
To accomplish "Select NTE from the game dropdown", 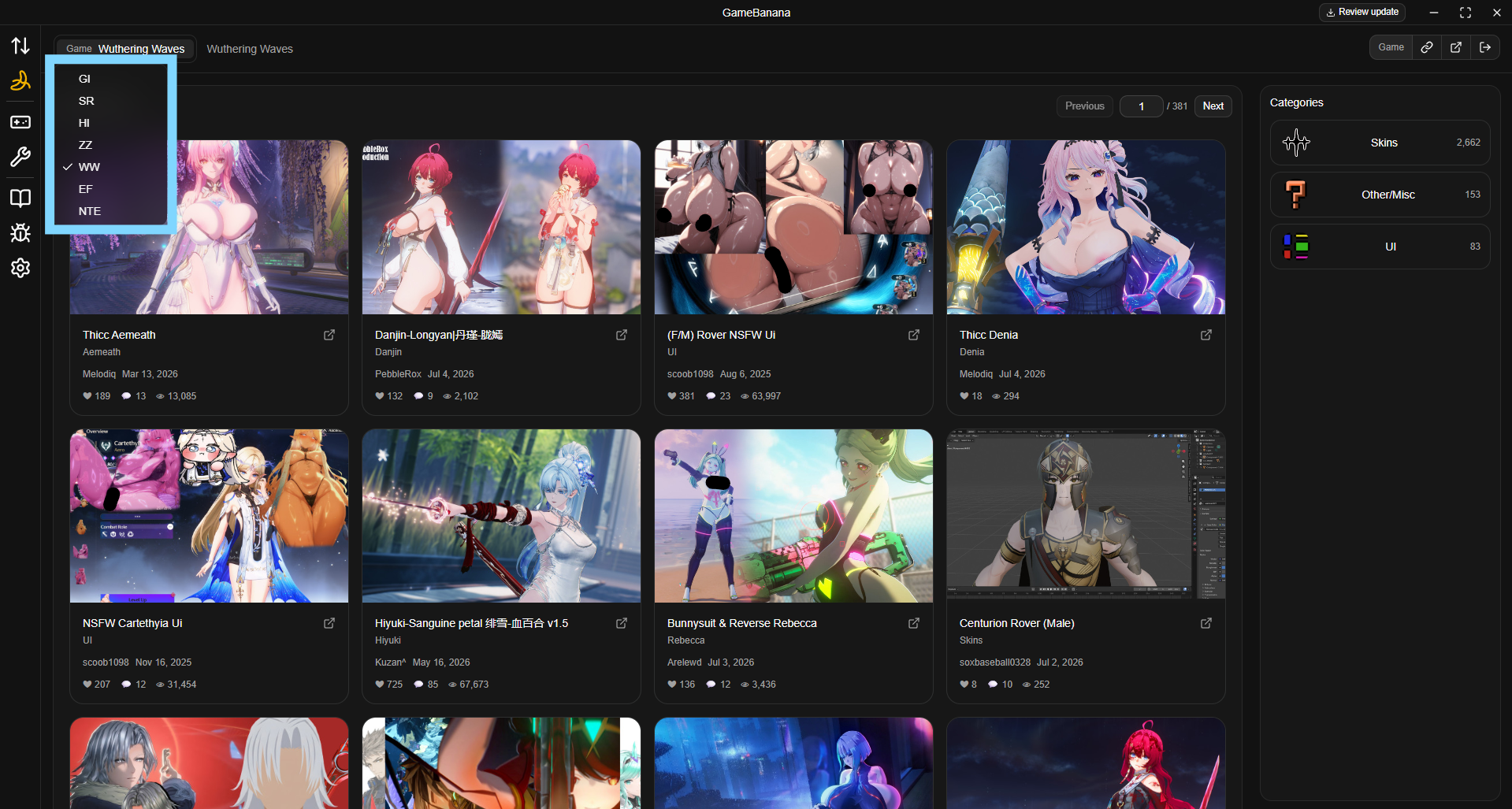I will coord(111,211).
